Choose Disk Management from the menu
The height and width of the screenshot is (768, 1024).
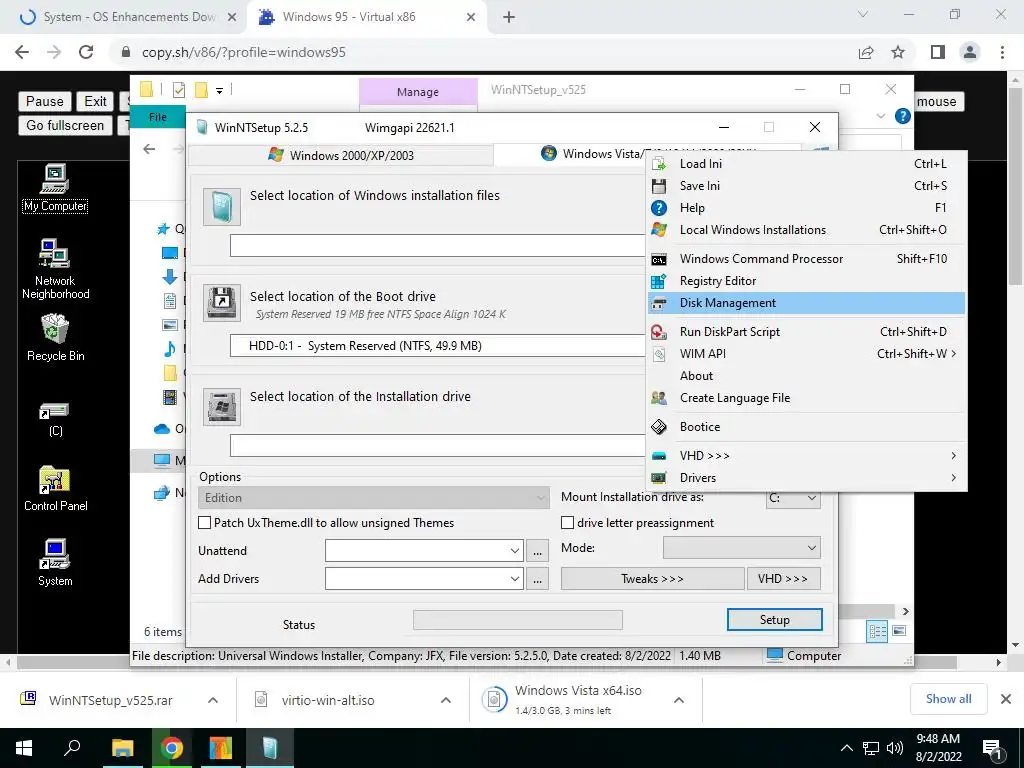tap(807, 303)
